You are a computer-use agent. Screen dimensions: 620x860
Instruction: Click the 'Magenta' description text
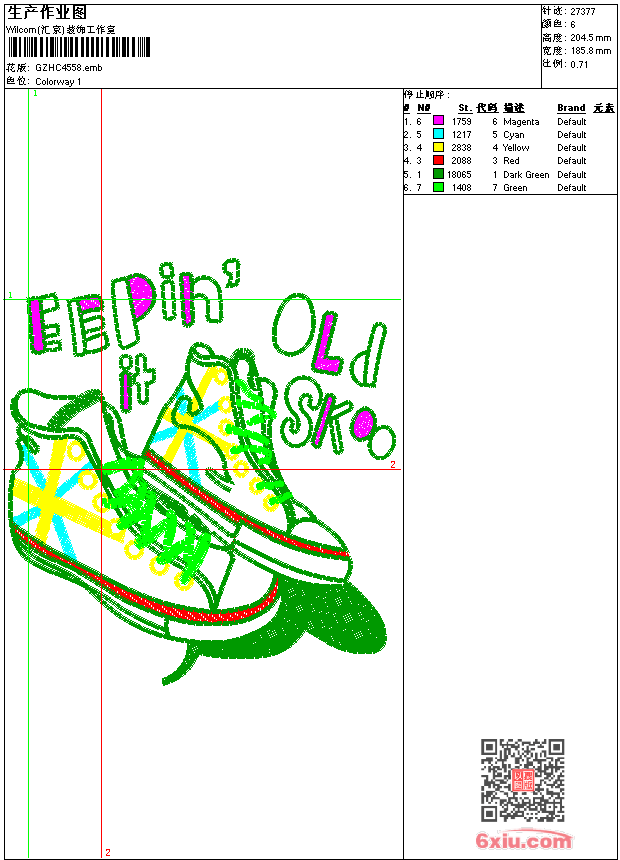(521, 121)
